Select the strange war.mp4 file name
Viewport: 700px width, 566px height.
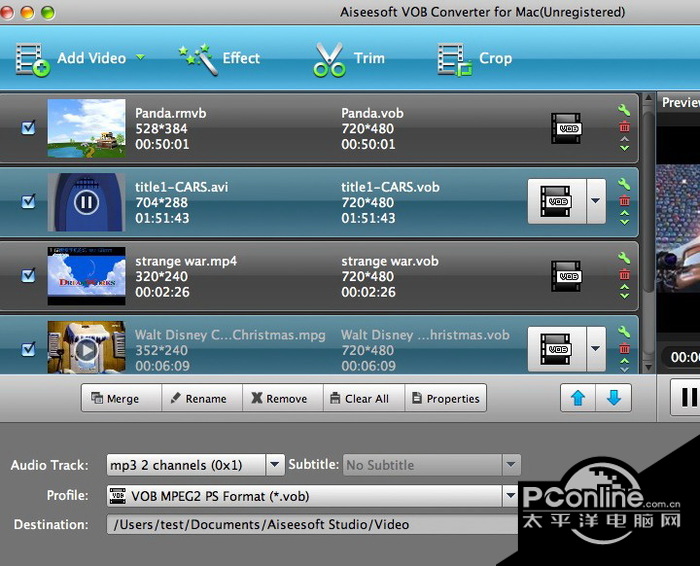[186, 261]
